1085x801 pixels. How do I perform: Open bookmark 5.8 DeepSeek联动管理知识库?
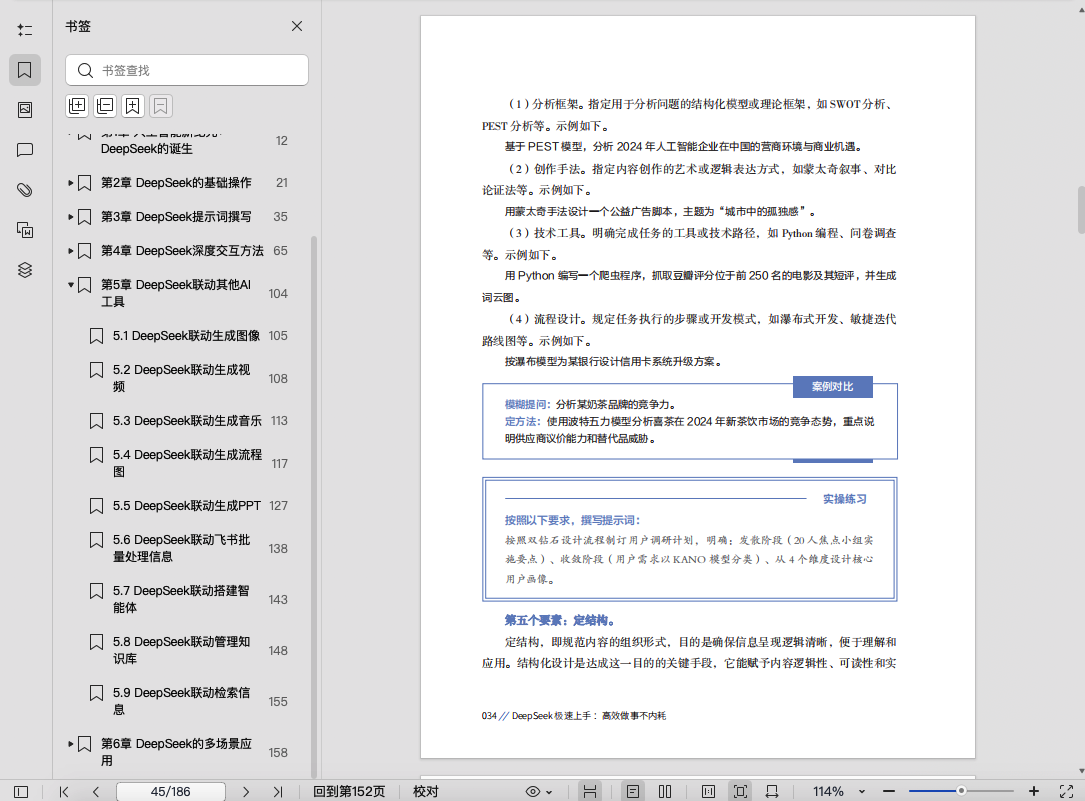(181, 650)
